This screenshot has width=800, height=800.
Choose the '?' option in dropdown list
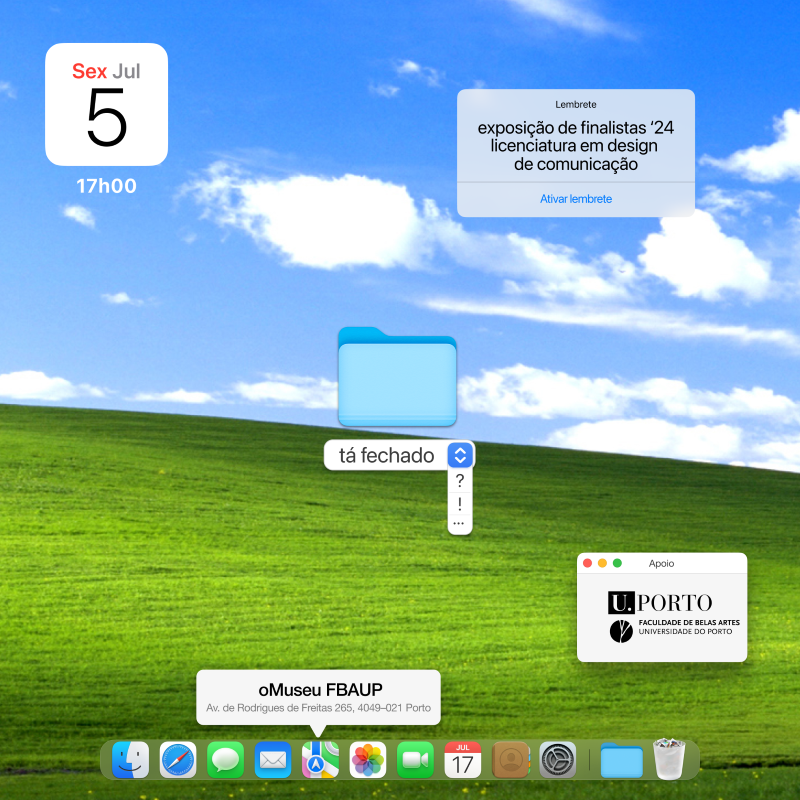pos(460,481)
